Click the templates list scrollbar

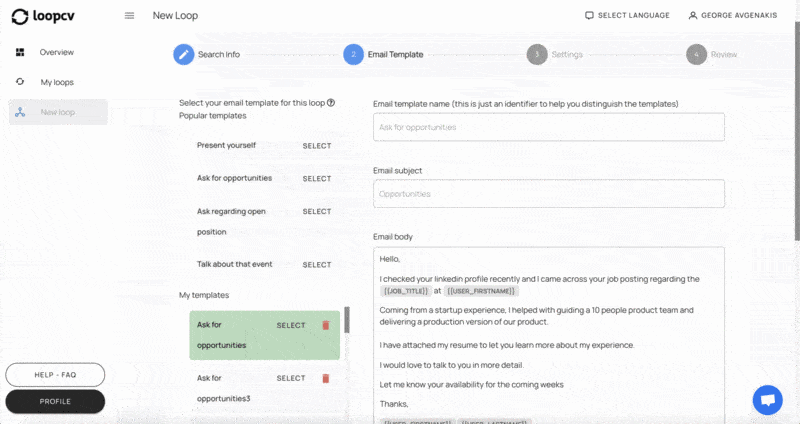click(x=347, y=321)
